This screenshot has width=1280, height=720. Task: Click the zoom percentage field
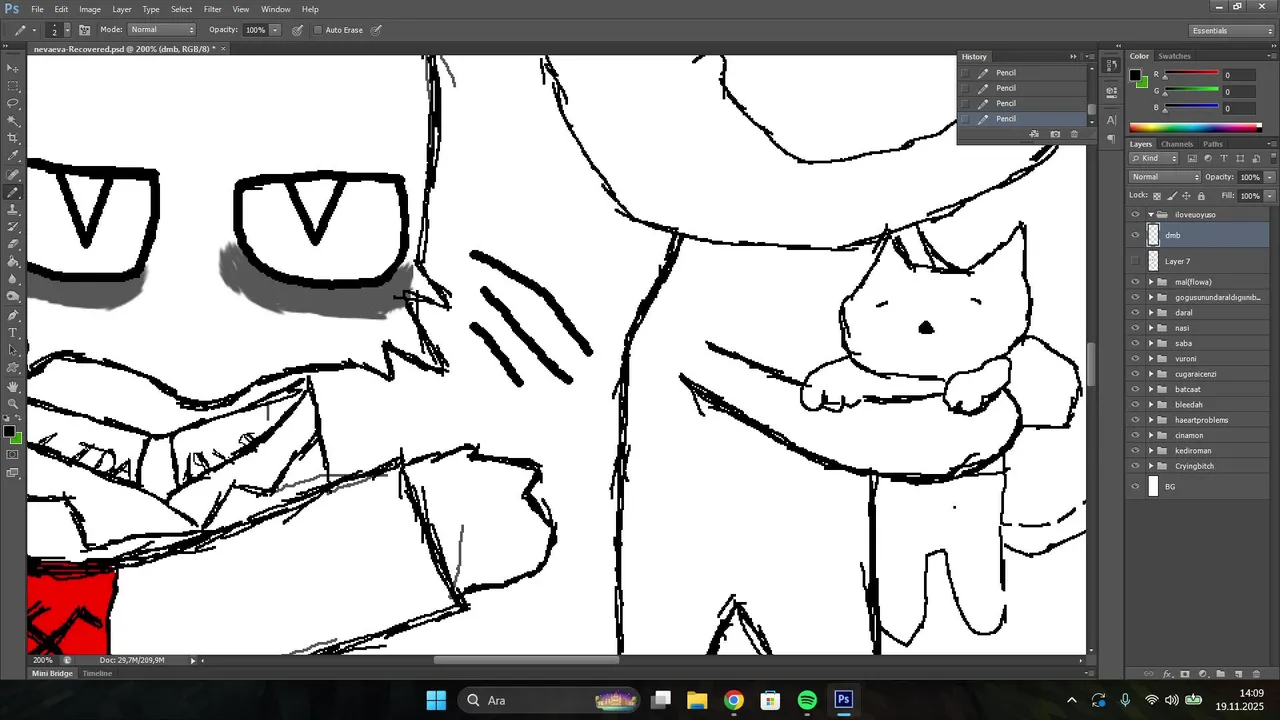pos(43,660)
